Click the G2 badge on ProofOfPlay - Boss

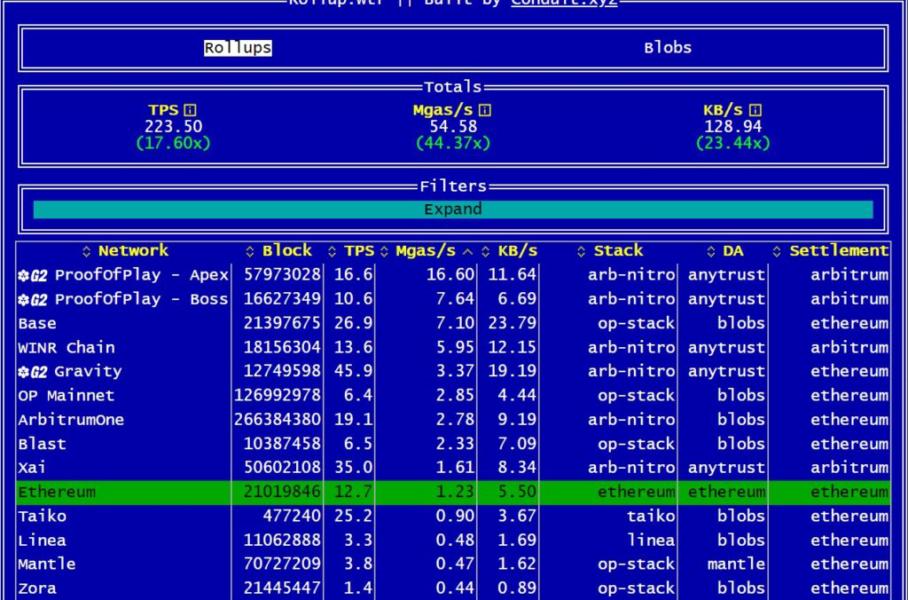tap(32, 299)
